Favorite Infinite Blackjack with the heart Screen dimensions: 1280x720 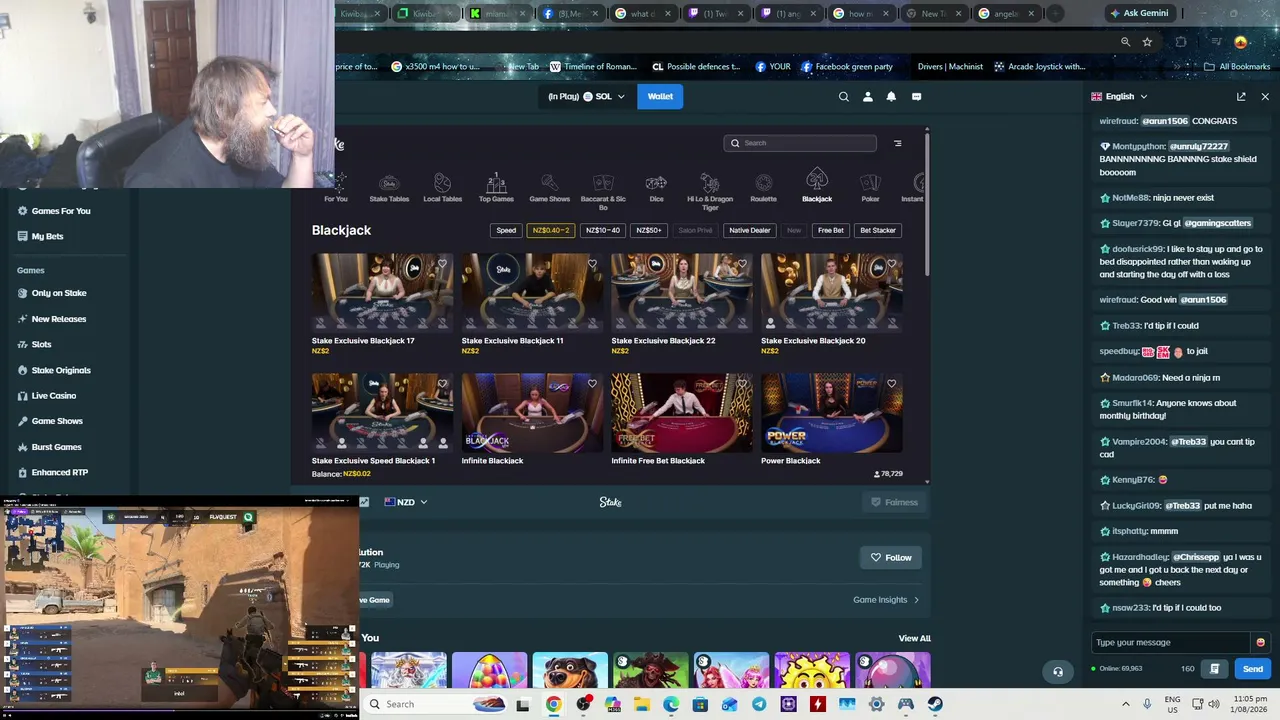(x=592, y=384)
